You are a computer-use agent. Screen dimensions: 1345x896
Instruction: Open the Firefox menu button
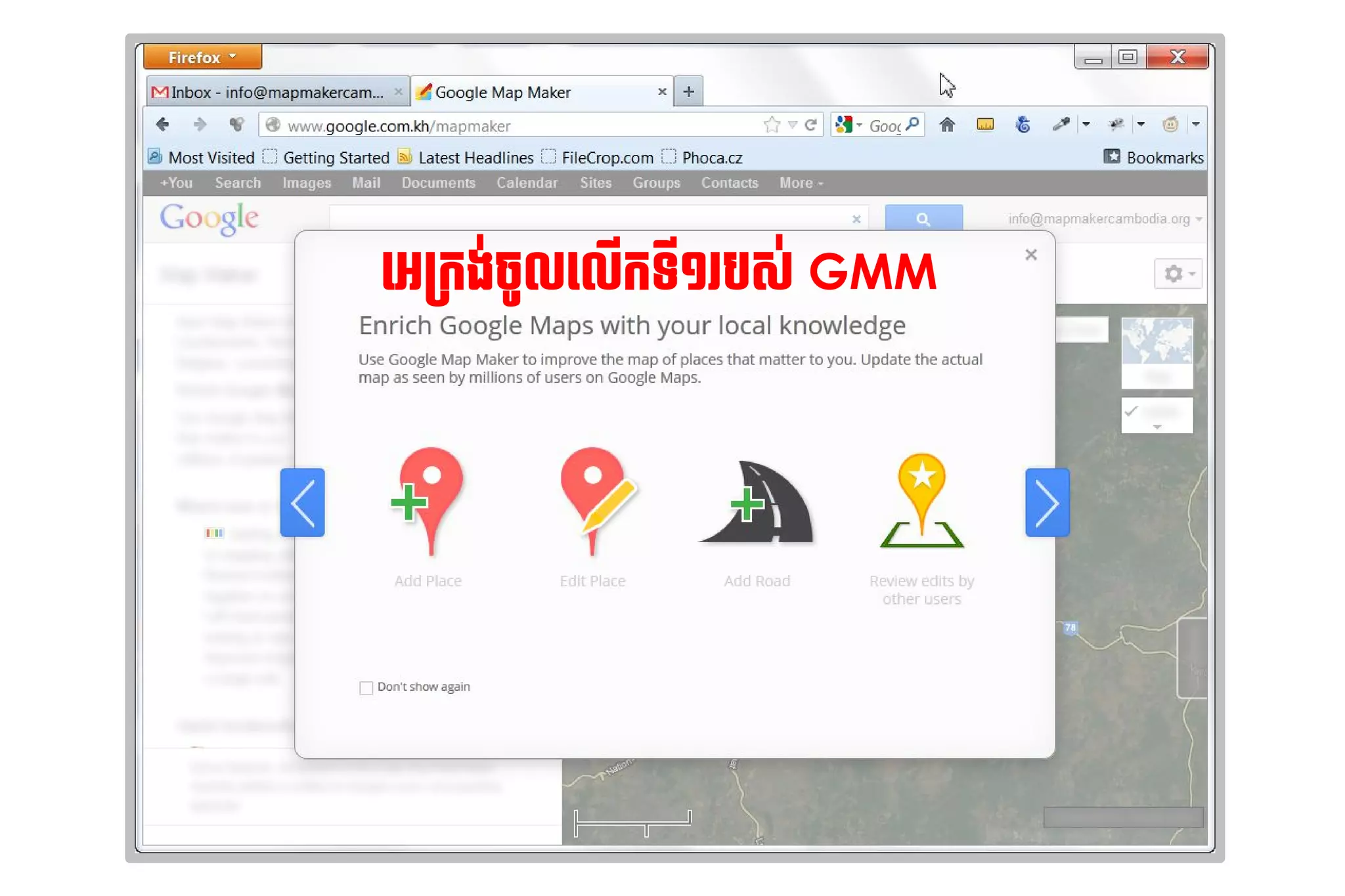click(x=202, y=57)
